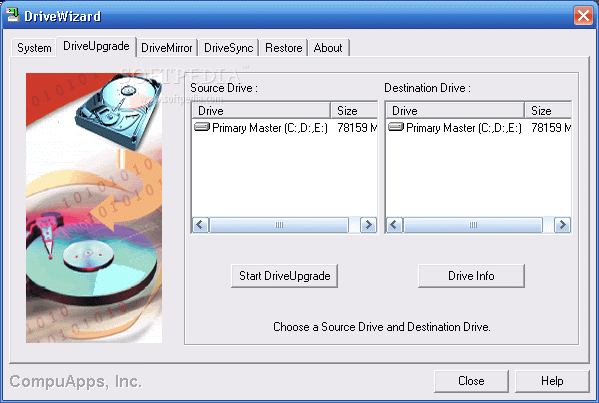Close the DriveWizard window with X
The image size is (599, 403).
[583, 16]
